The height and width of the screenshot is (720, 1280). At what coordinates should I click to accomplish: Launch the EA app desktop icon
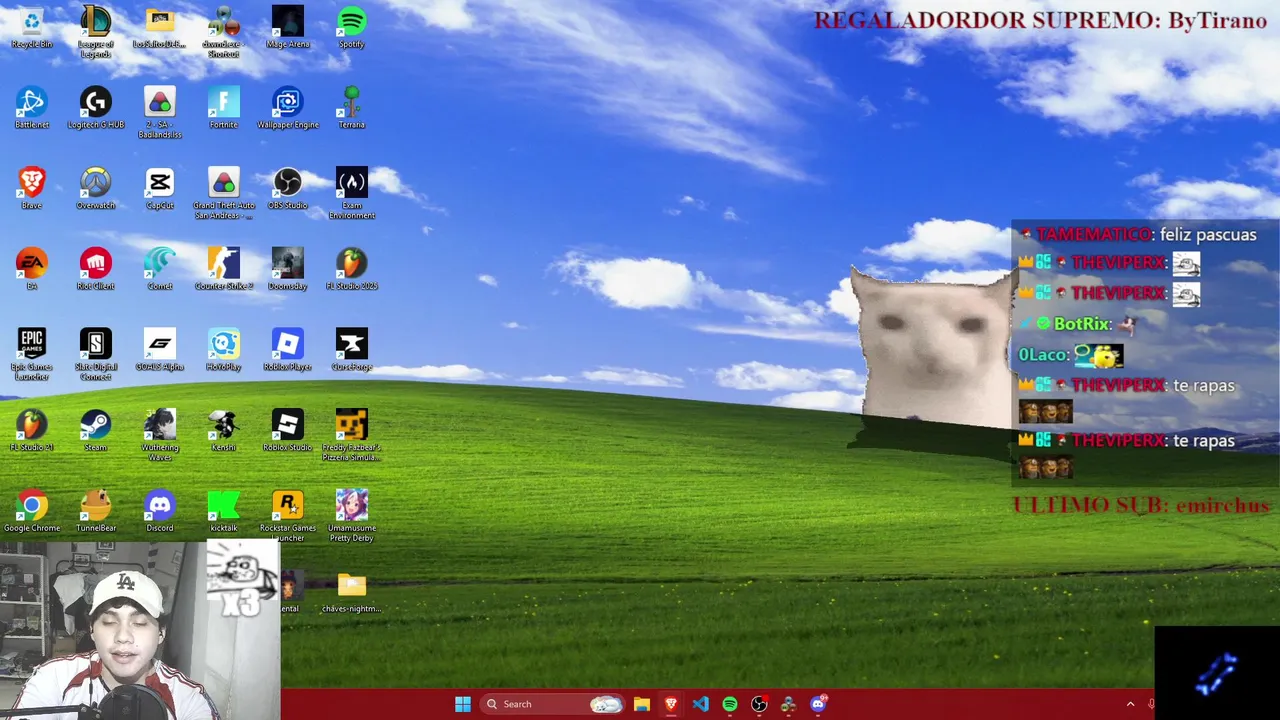click(32, 269)
